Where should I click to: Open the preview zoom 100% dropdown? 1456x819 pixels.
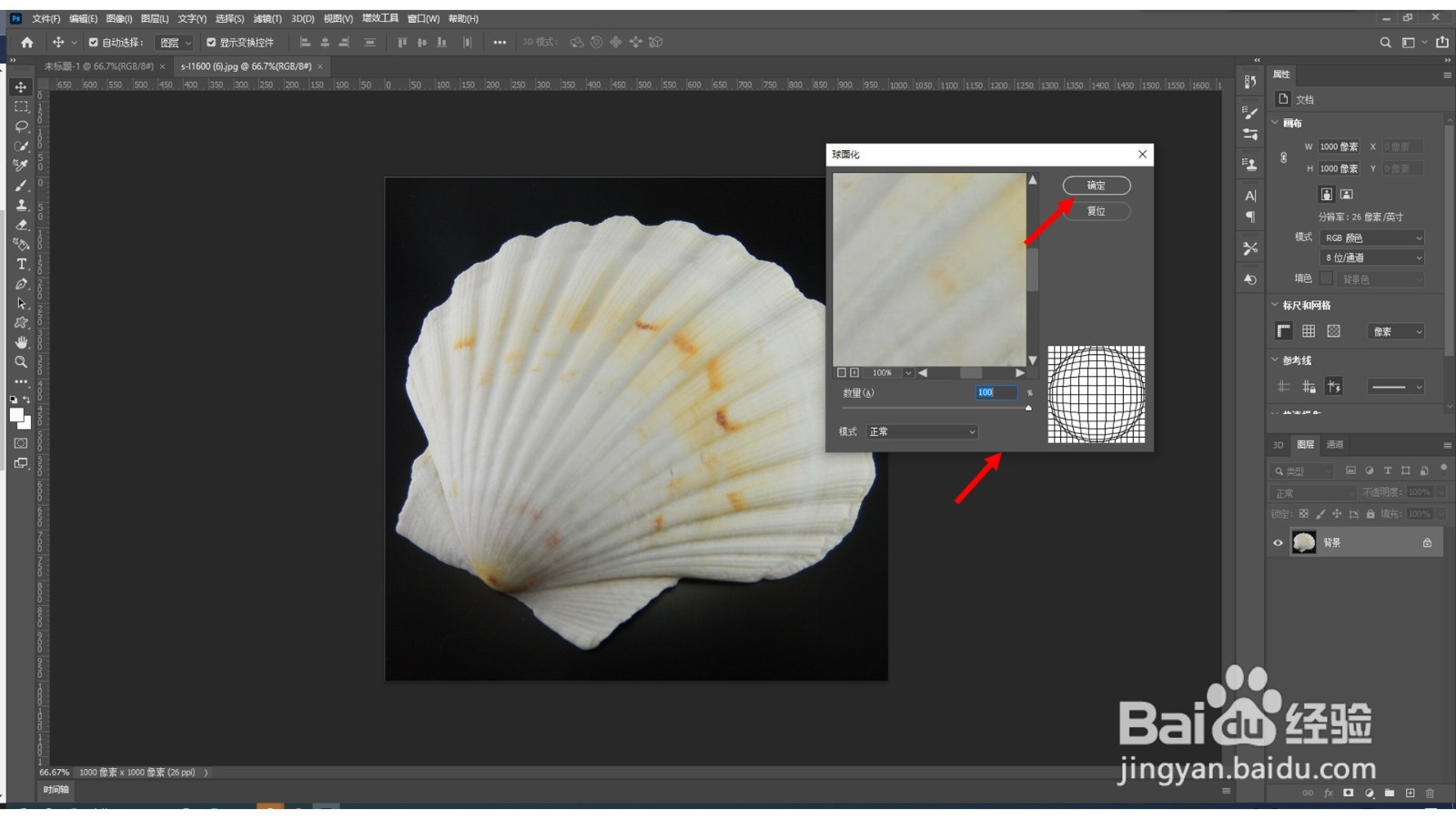pyautogui.click(x=907, y=373)
